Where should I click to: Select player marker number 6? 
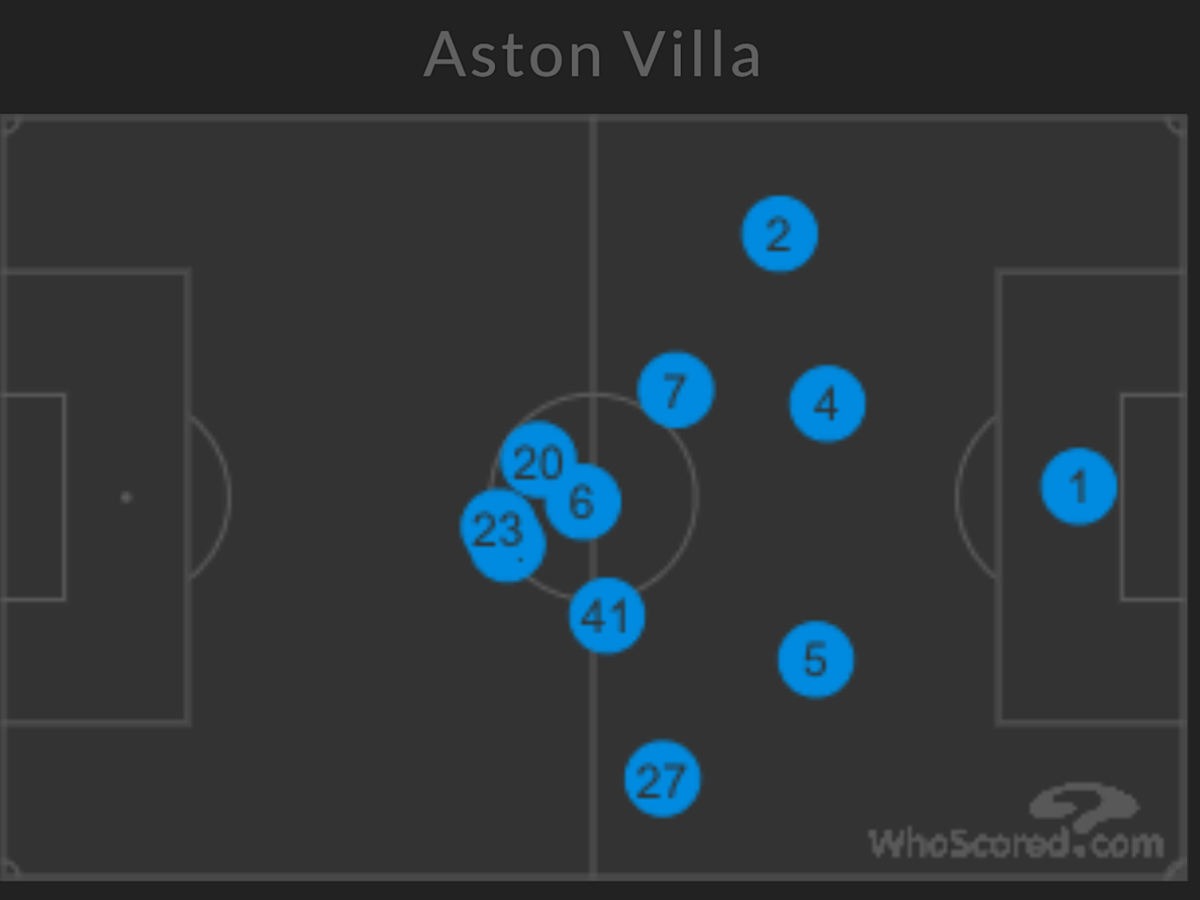[x=583, y=501]
